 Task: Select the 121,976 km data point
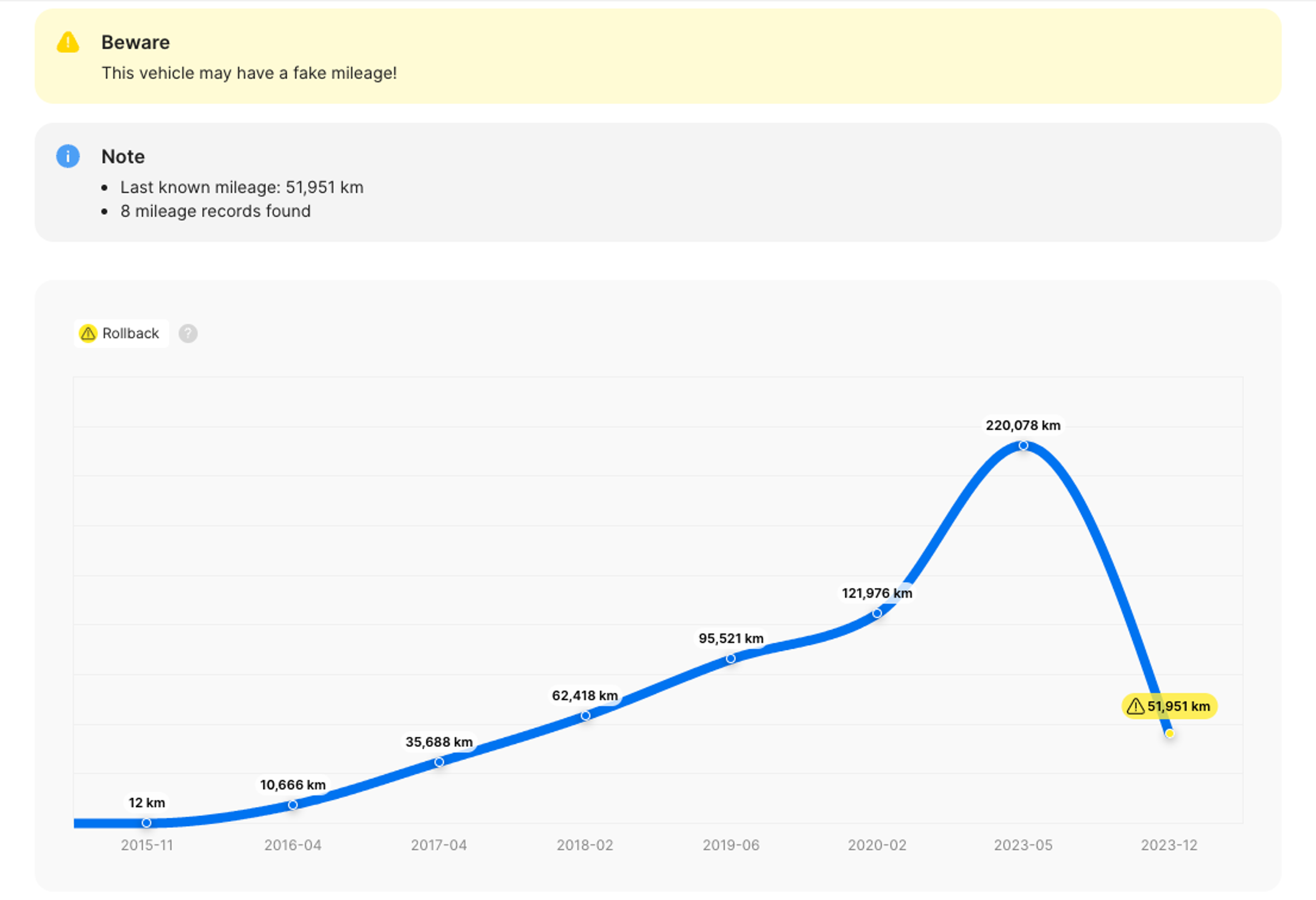(x=877, y=613)
